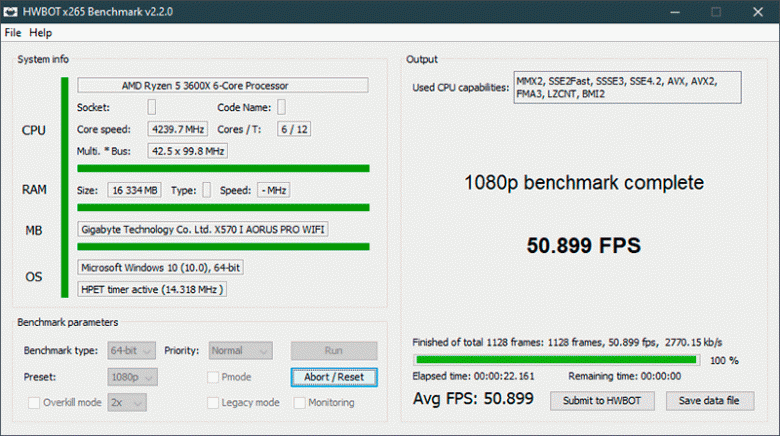Toggle the Pmode checkbox

click(213, 377)
